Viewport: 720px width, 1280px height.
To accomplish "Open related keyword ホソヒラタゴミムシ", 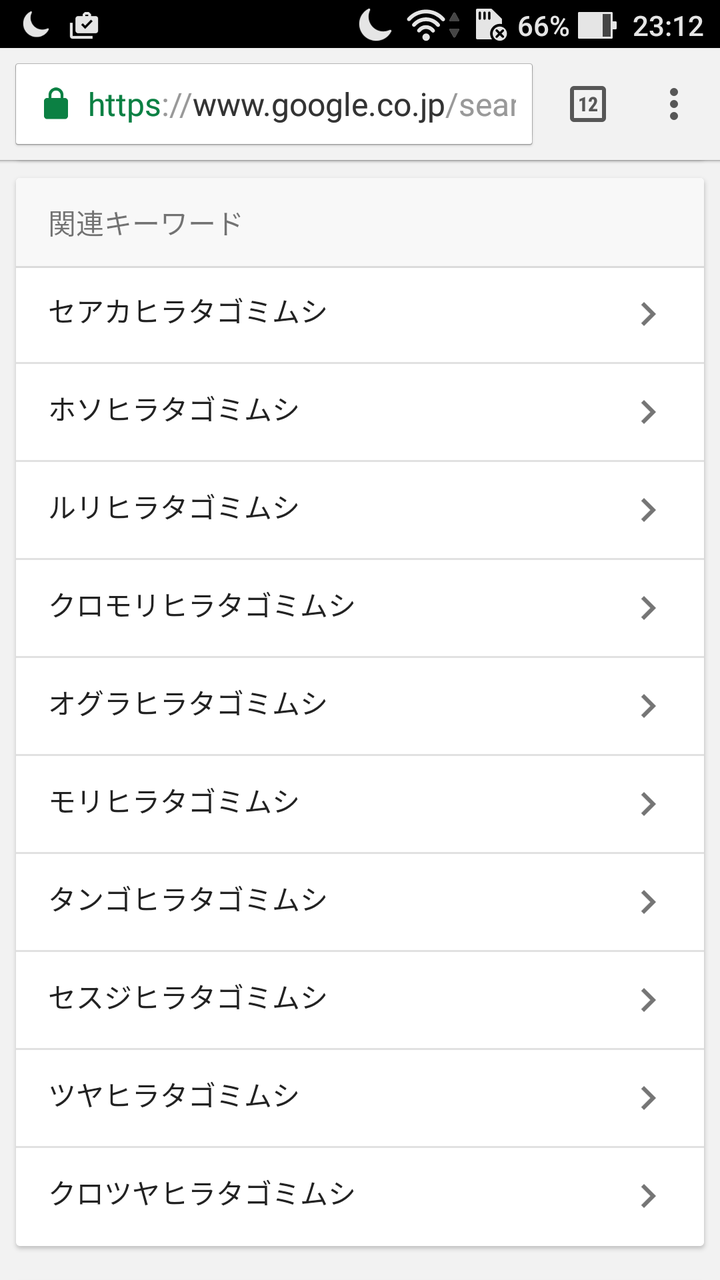I will tap(174, 411).
